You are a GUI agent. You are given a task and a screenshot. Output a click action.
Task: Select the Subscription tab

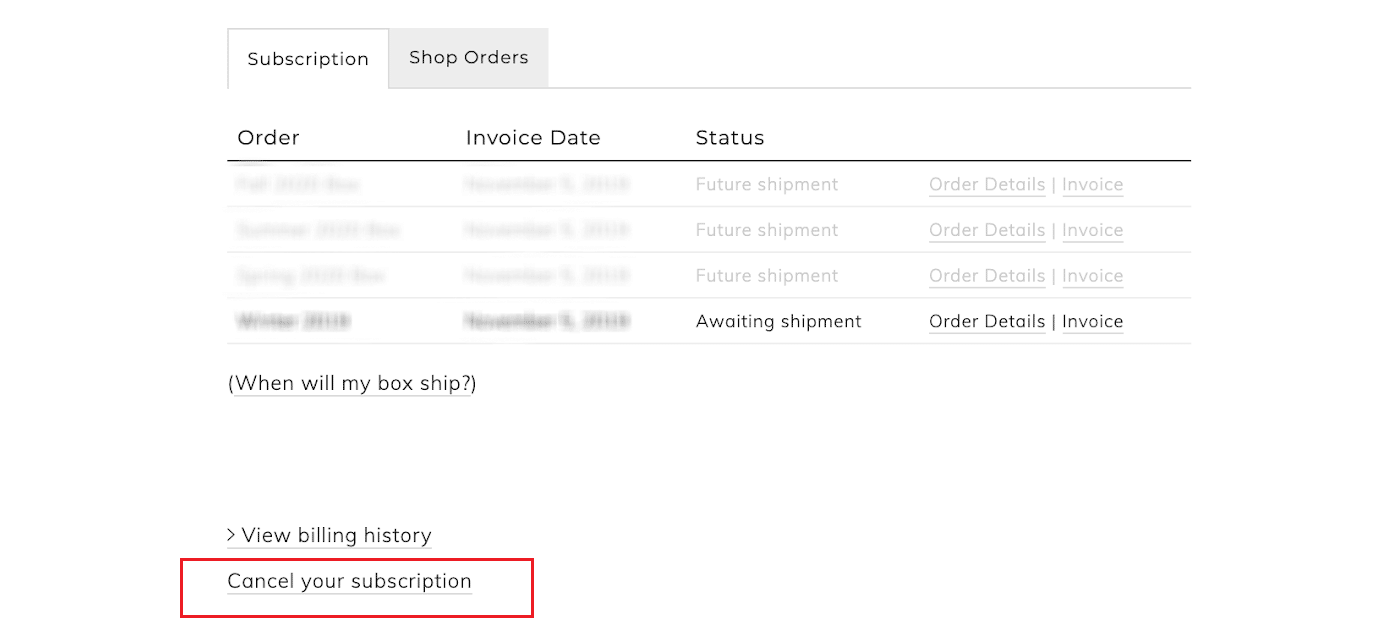pyautogui.click(x=308, y=59)
